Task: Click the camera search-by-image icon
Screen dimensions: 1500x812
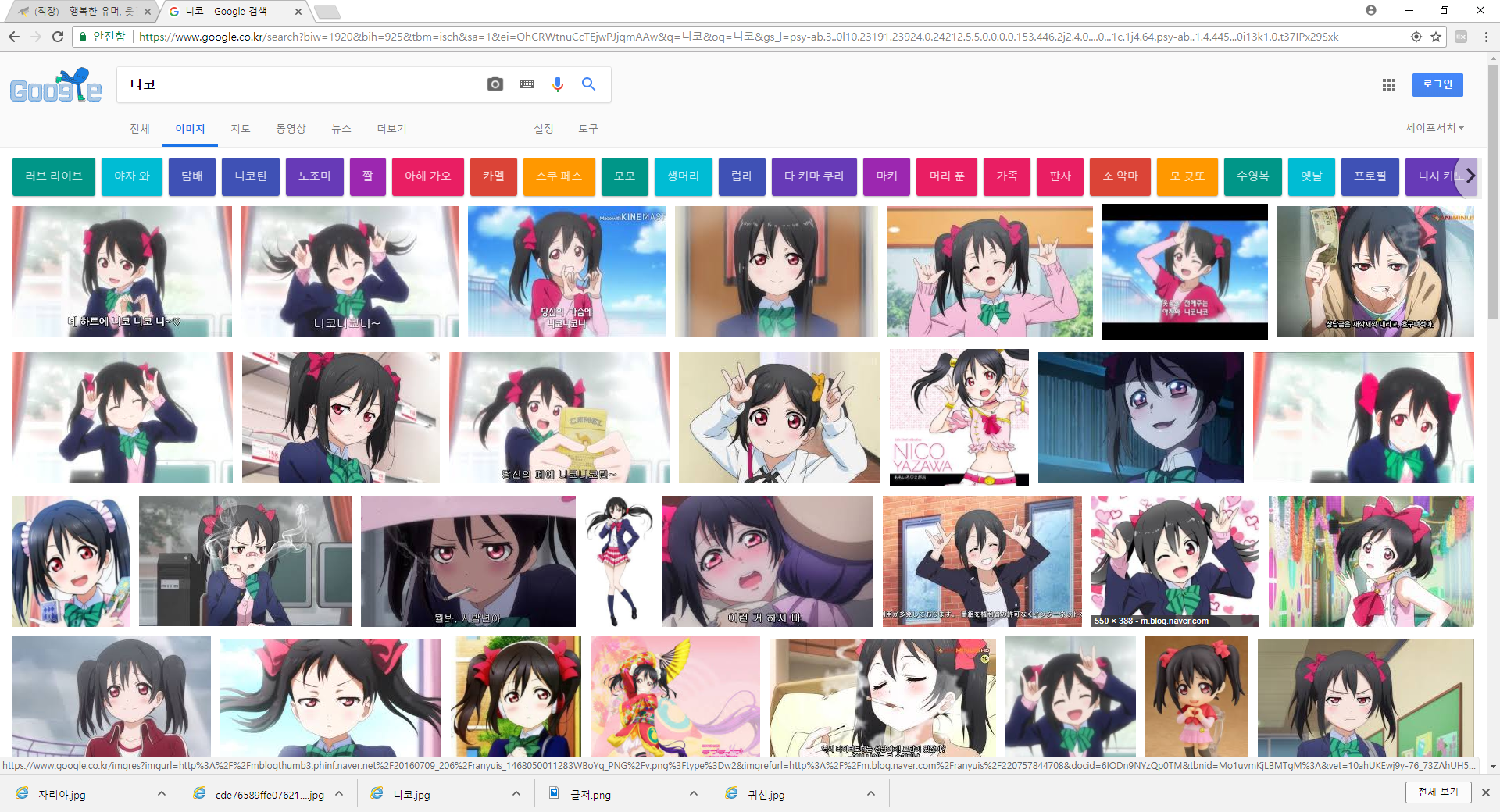Action: click(x=495, y=84)
